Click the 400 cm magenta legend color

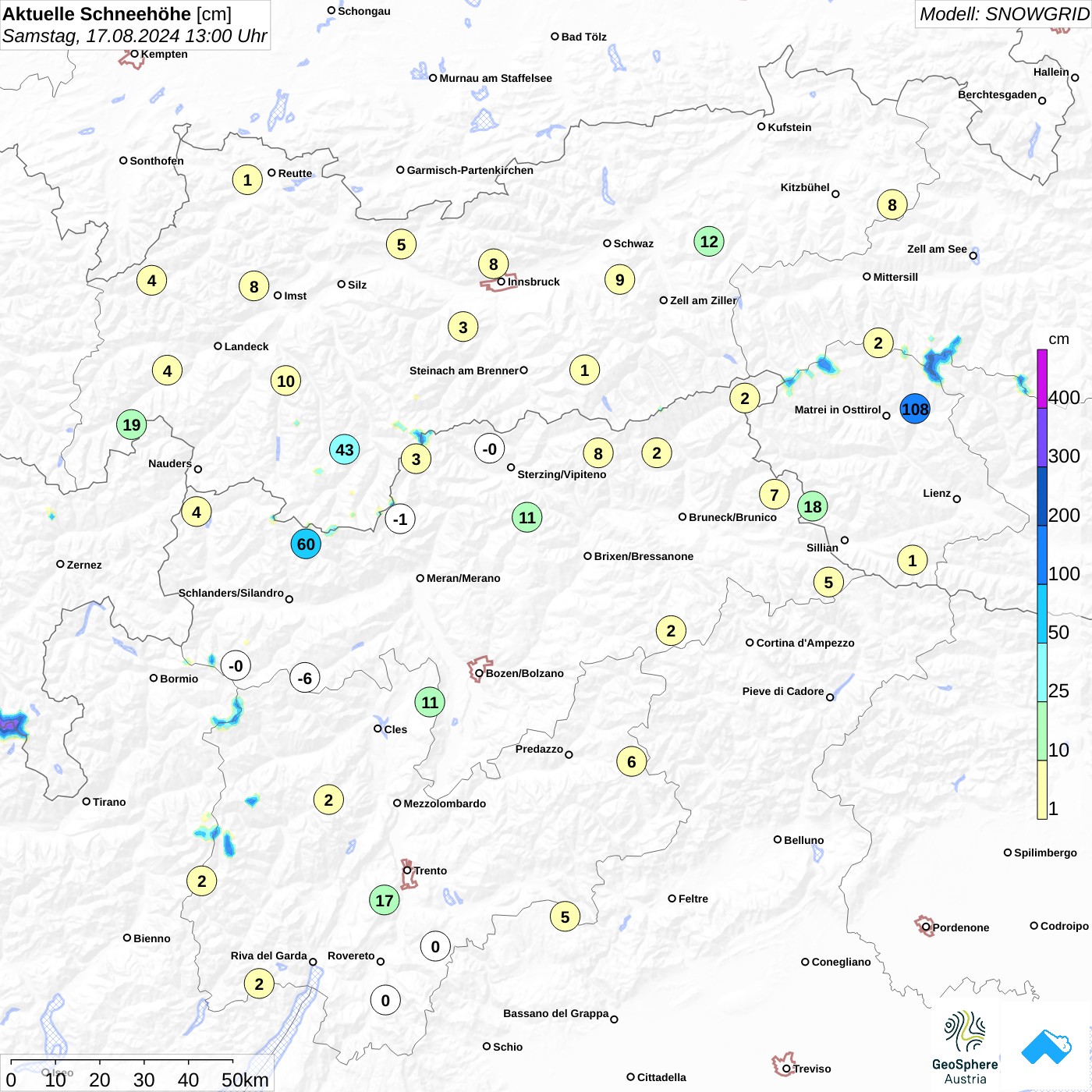tap(1042, 378)
